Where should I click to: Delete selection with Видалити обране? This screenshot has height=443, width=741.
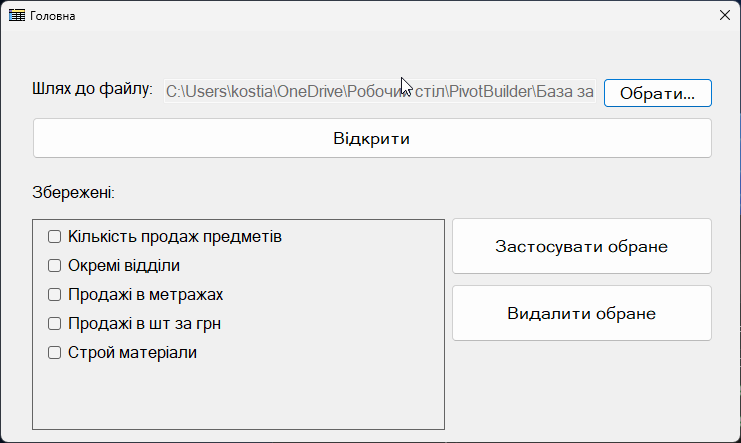[582, 313]
